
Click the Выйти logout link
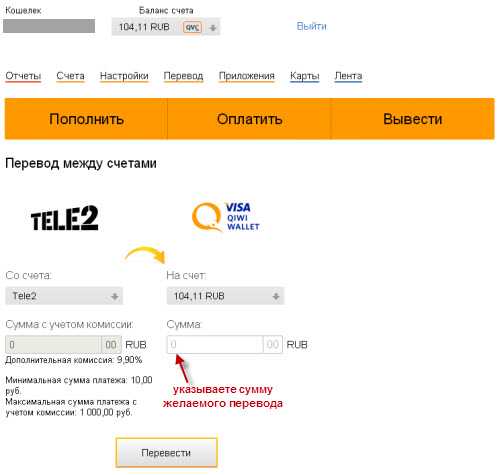coord(311,26)
